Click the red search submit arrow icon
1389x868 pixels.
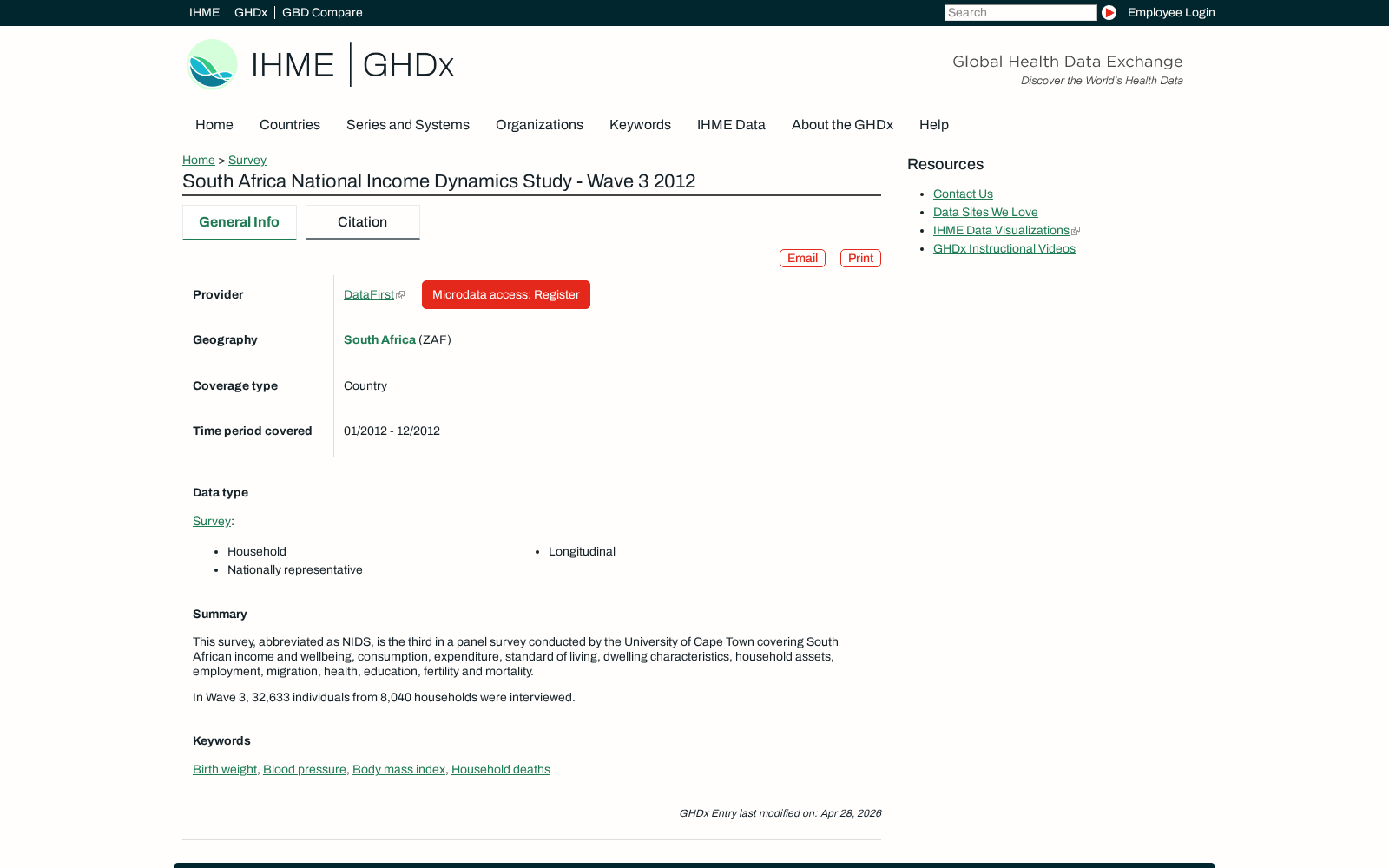pyautogui.click(x=1109, y=12)
